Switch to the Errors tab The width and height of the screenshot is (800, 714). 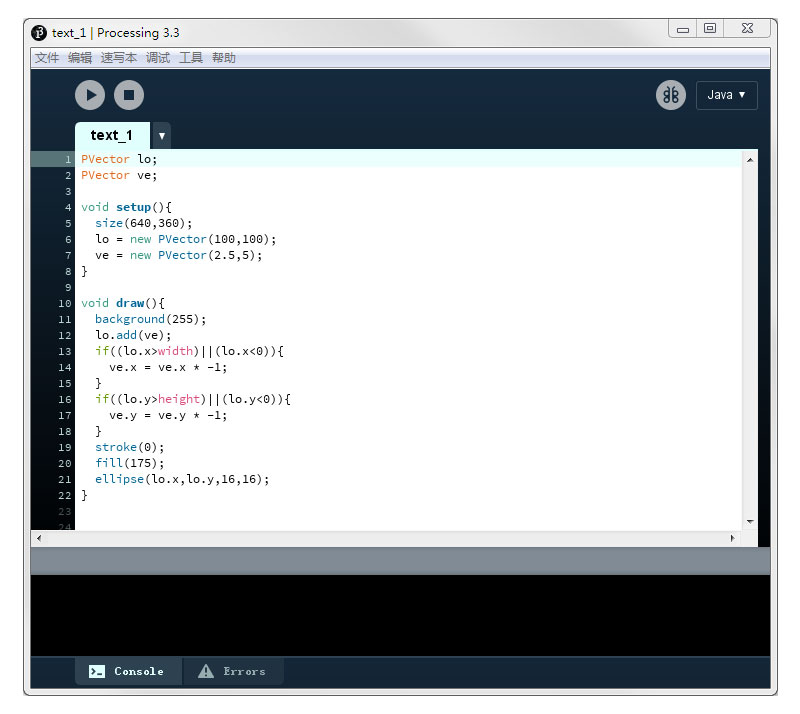(233, 671)
